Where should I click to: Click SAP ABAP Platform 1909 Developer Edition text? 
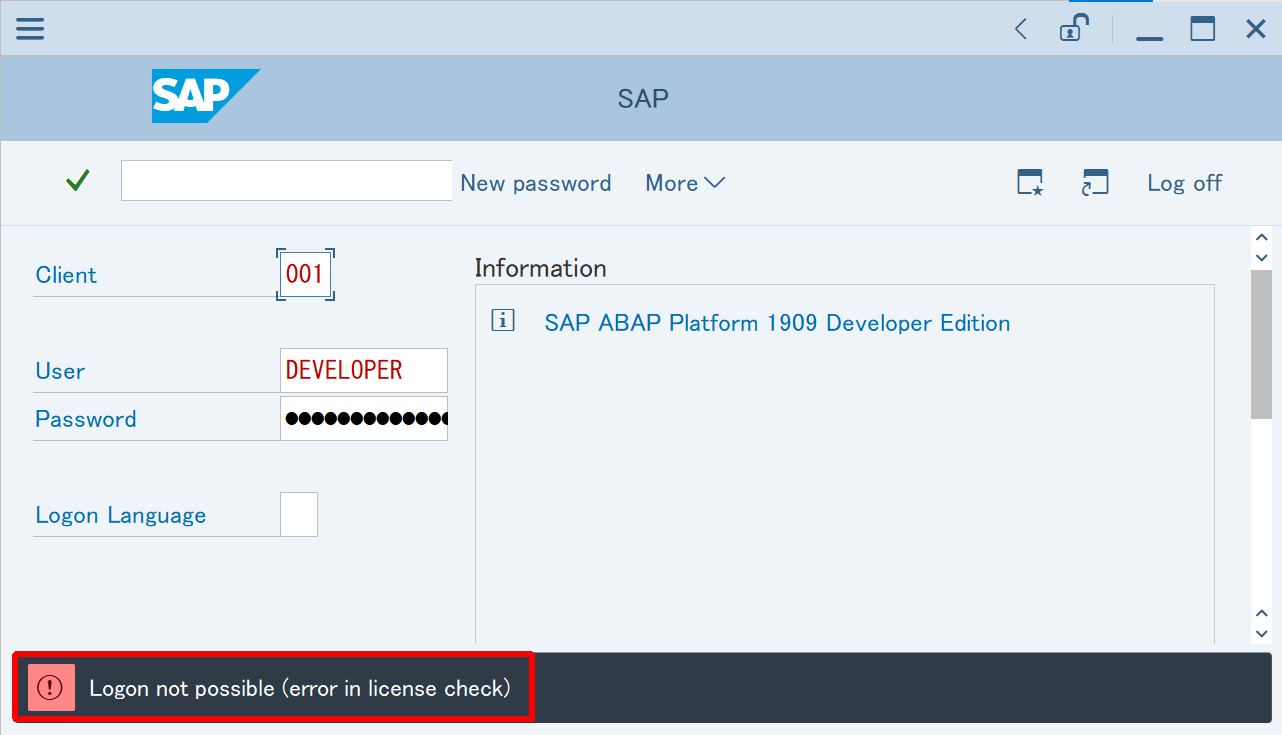click(x=777, y=323)
